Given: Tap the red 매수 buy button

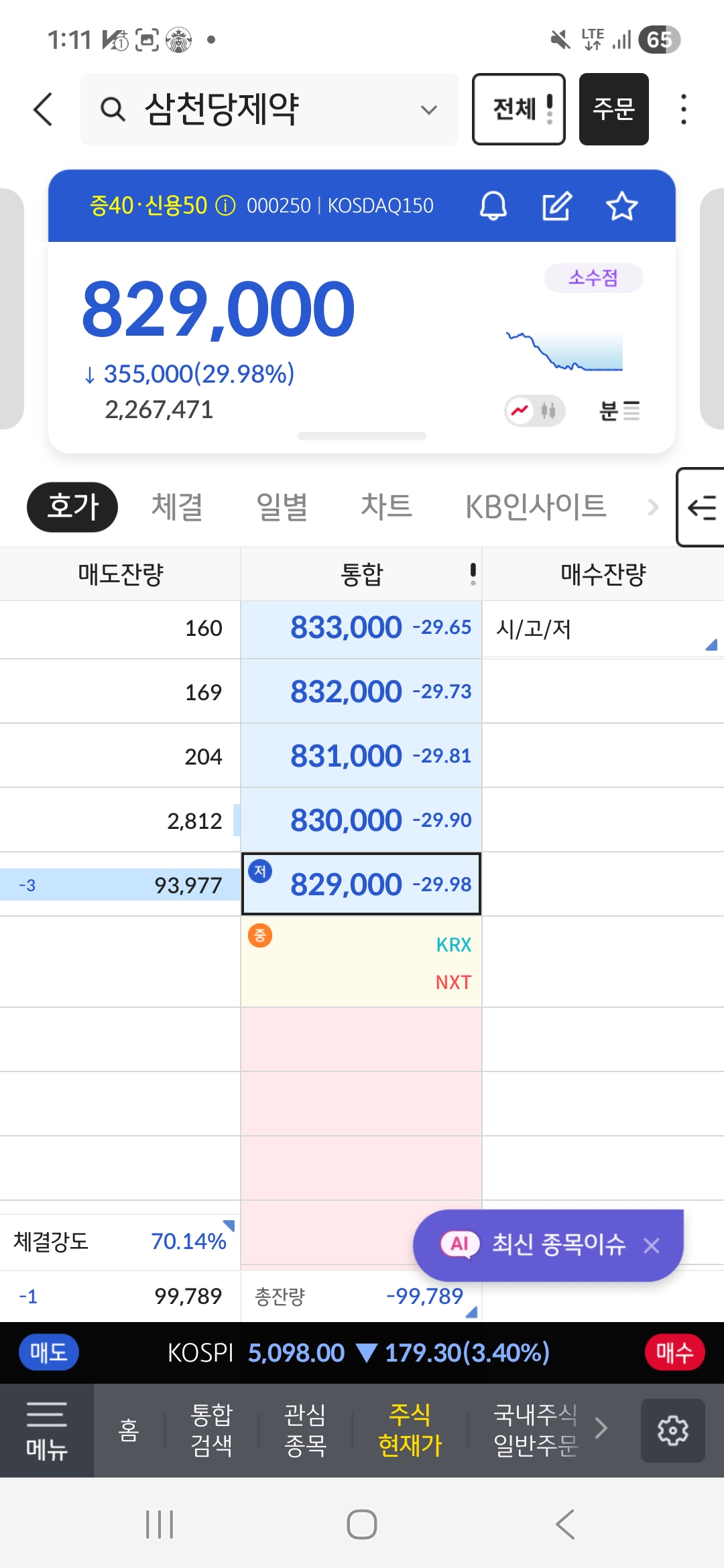Looking at the screenshot, I should (x=674, y=1353).
